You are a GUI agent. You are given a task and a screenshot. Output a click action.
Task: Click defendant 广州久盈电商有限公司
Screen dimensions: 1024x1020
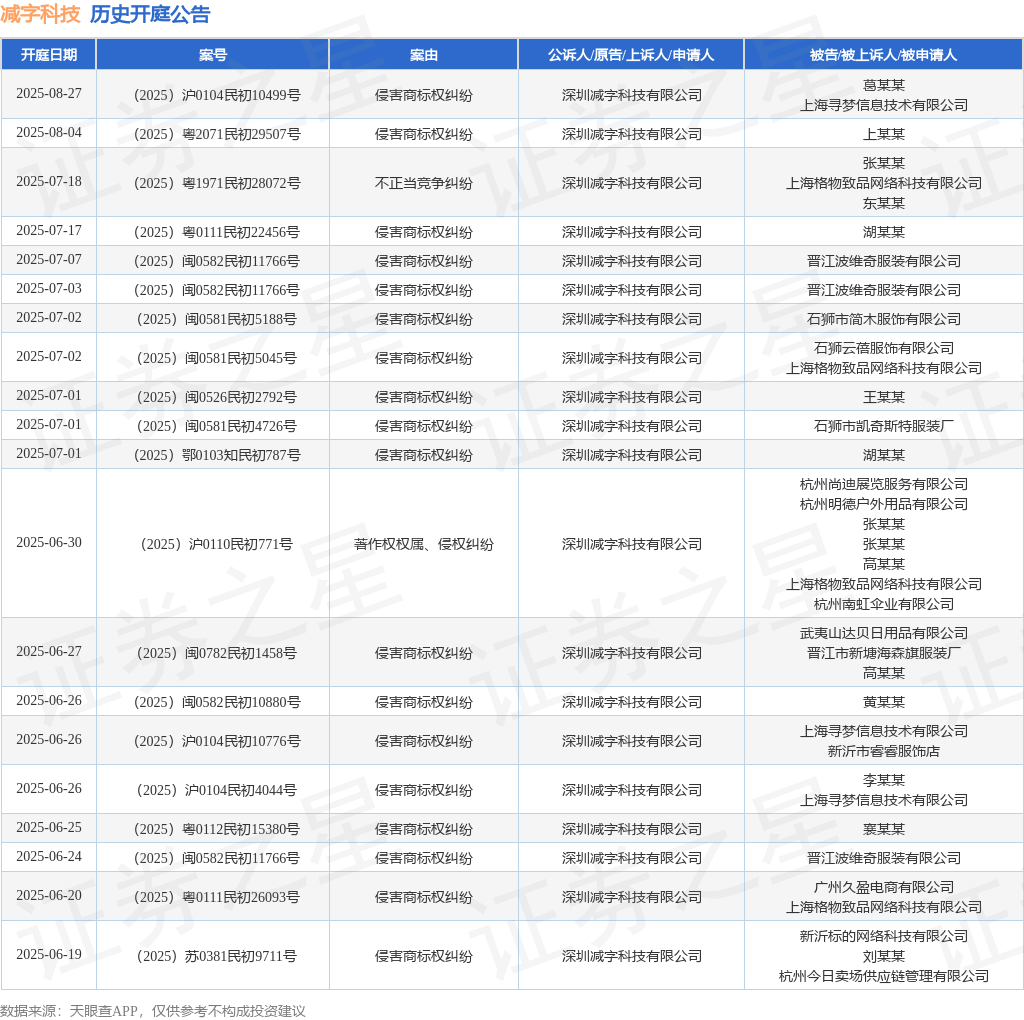884,887
